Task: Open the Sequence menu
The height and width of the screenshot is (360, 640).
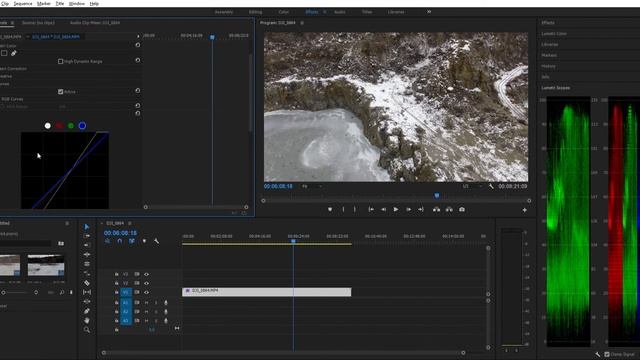Action: click(x=23, y=3)
